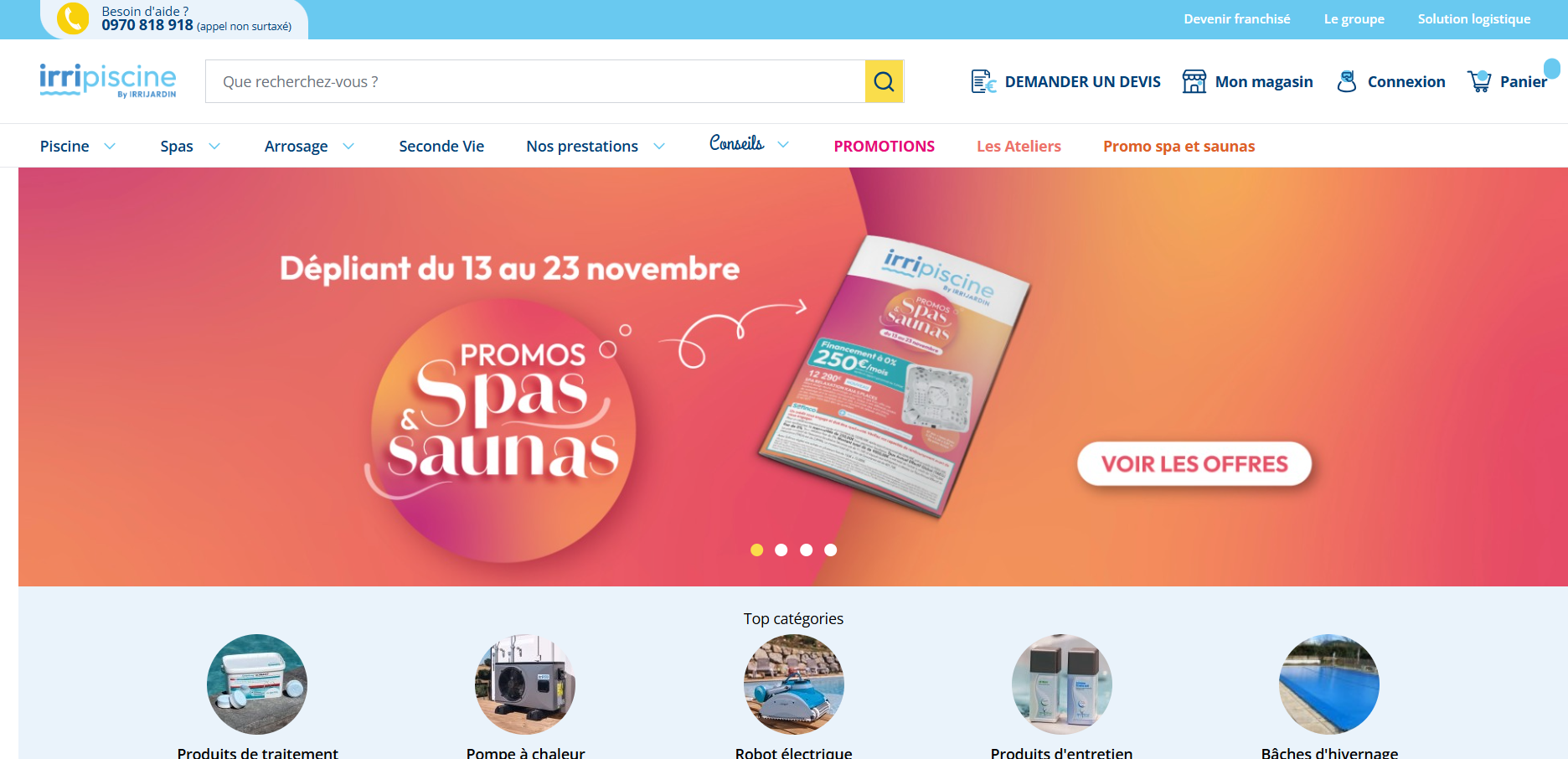The width and height of the screenshot is (1568, 759).
Task: Open the PROMOTIONS menu item
Action: tap(884, 146)
